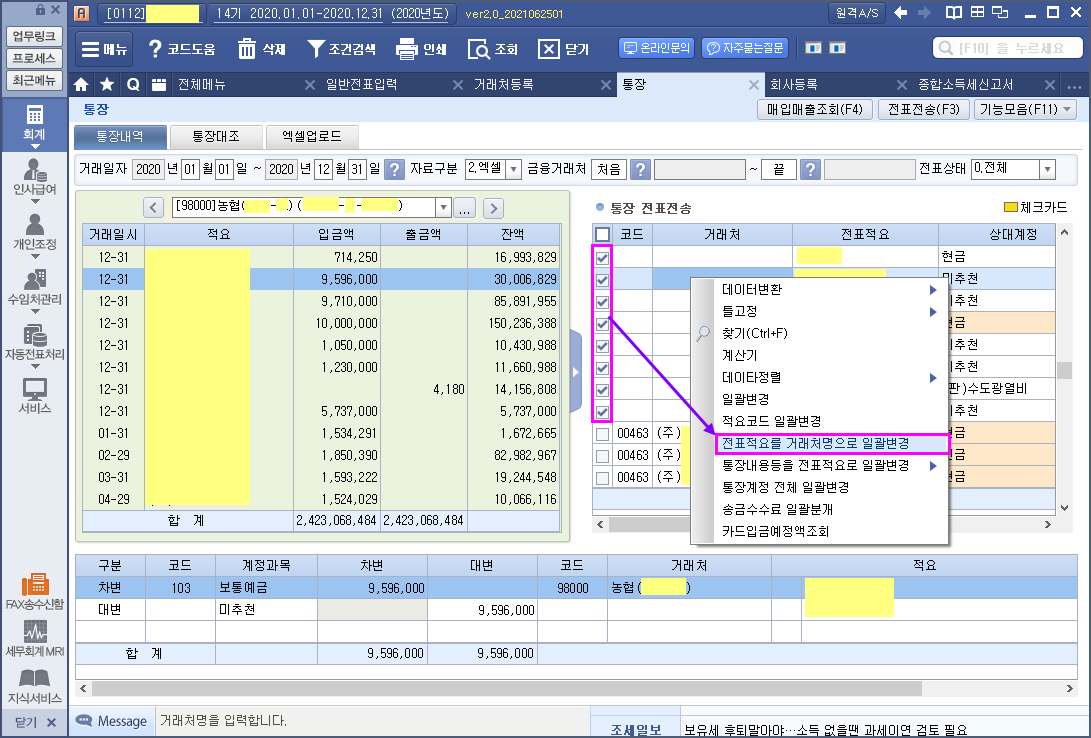Click the 삭제 trash icon

(x=247, y=49)
